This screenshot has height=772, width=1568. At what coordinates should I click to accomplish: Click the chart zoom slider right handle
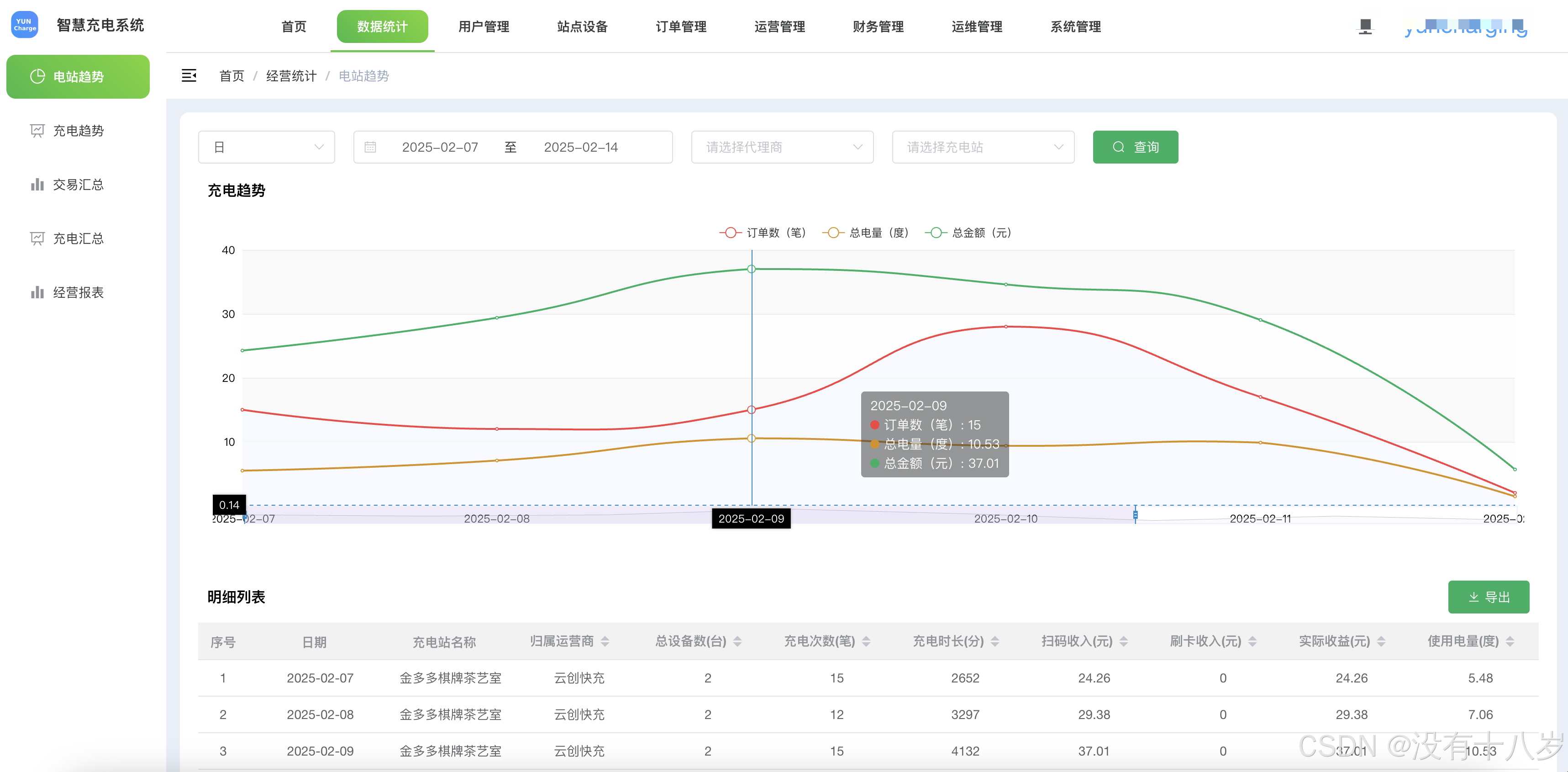pyautogui.click(x=1135, y=515)
